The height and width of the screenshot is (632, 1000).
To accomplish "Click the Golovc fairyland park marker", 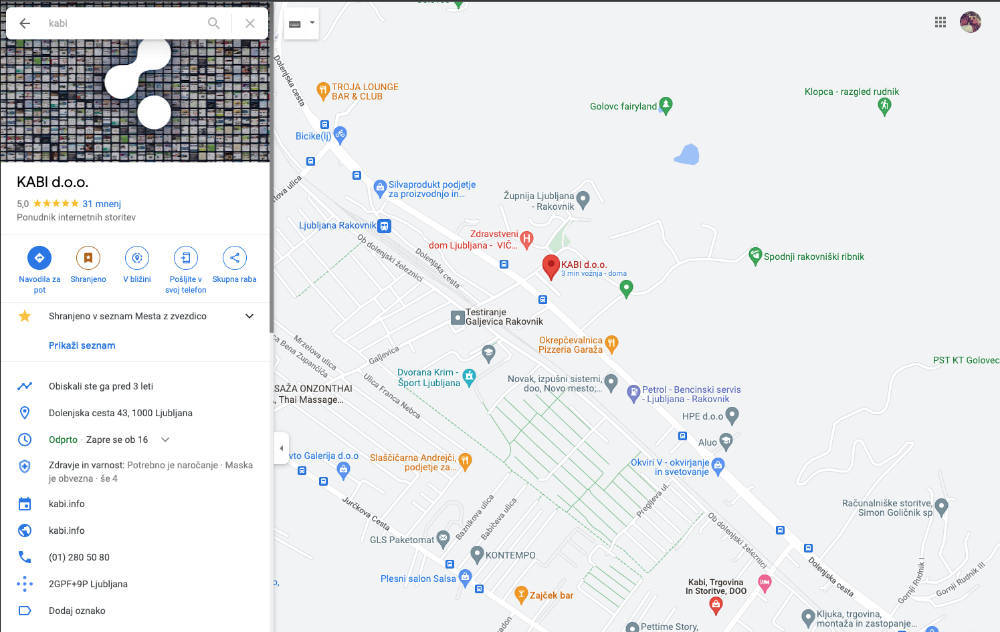I will coord(666,105).
